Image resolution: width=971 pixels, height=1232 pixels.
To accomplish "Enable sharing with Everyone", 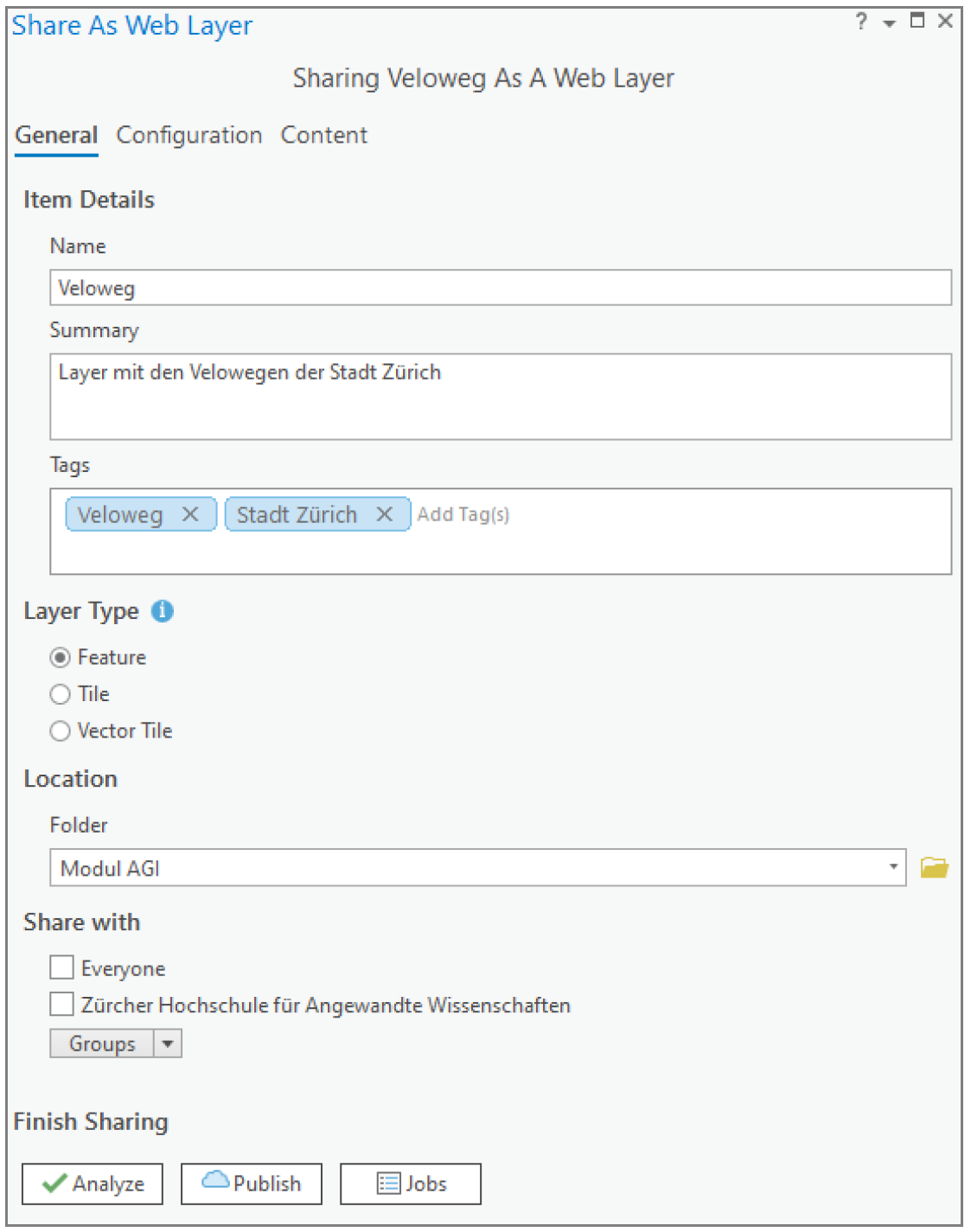I will [x=61, y=967].
